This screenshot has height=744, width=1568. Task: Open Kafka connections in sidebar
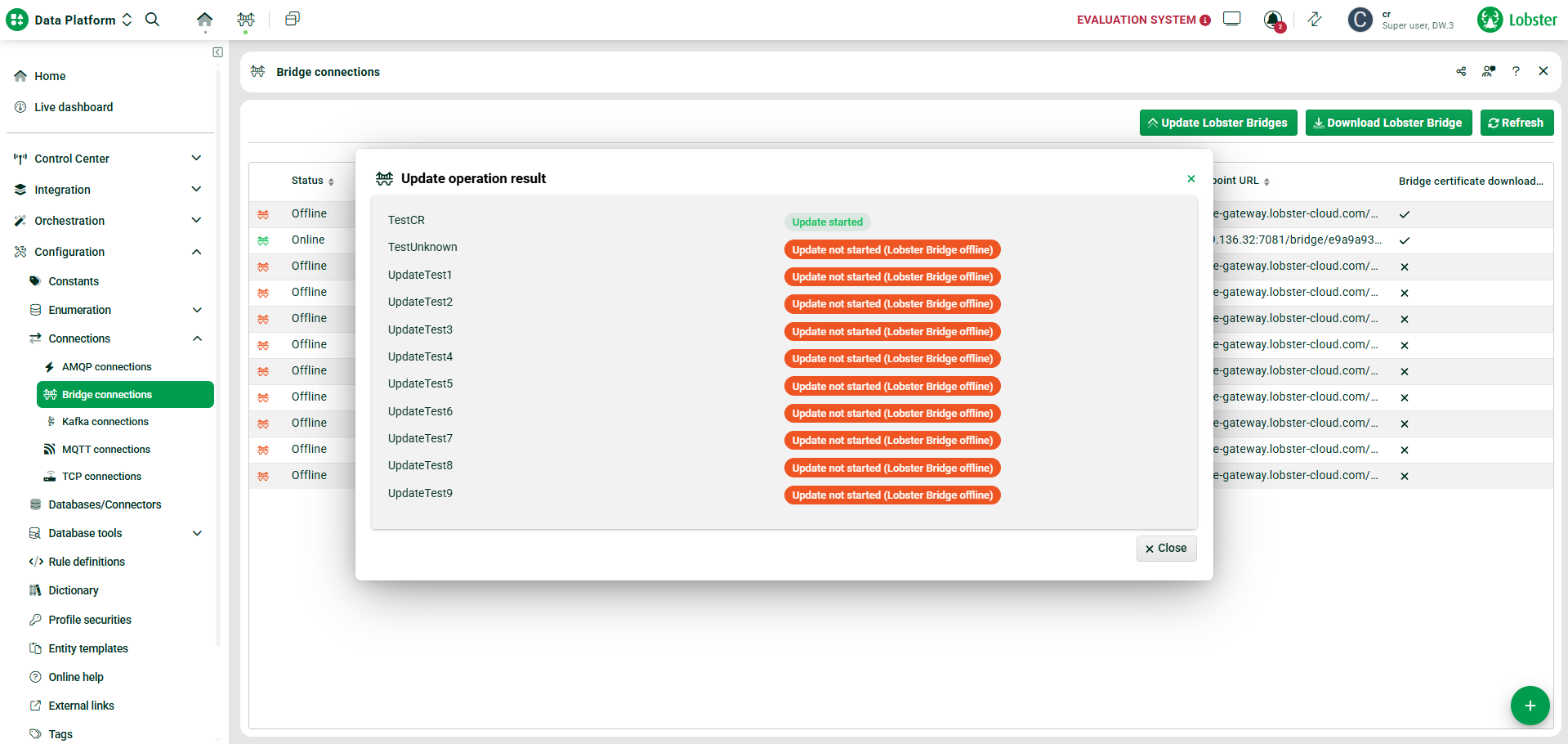(105, 422)
